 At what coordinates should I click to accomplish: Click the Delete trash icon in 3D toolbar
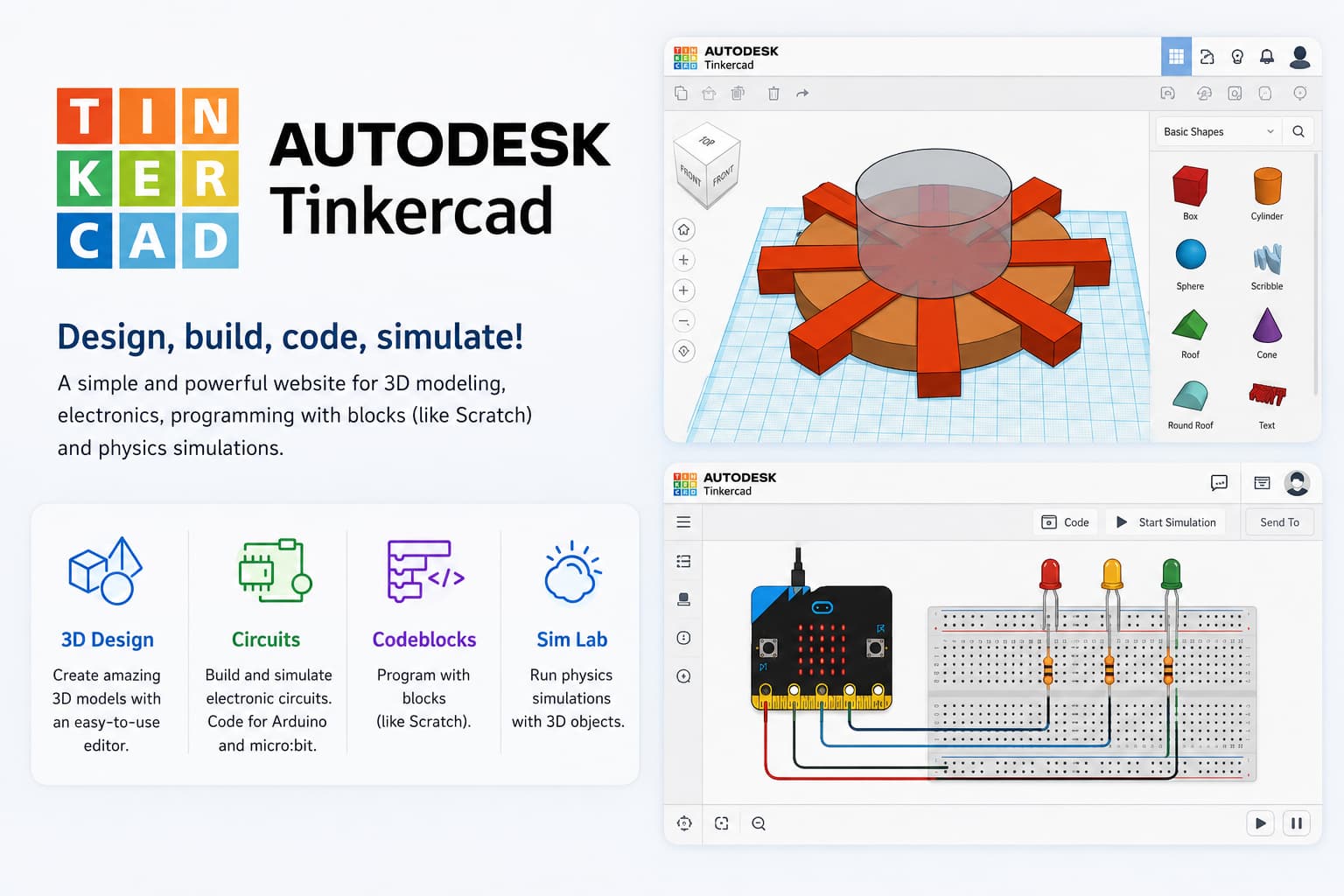[773, 93]
